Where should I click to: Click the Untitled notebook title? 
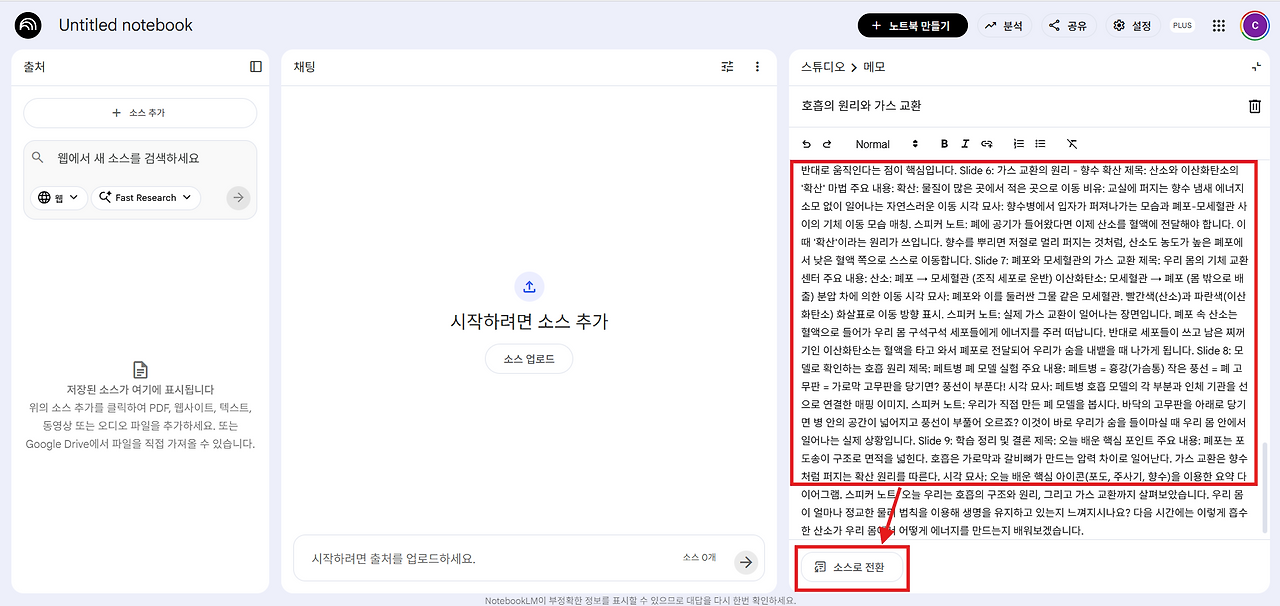click(126, 25)
